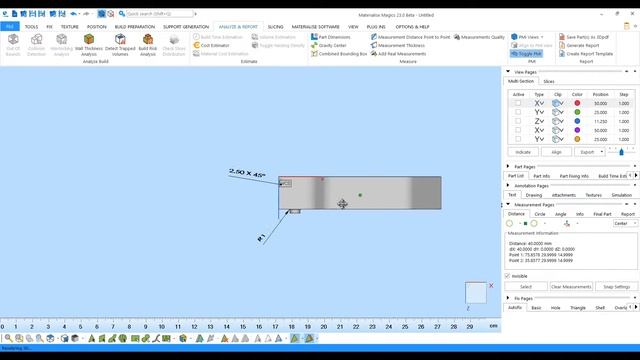The height and width of the screenshot is (360, 640).
Task: Click the measurement coordinate system icon
Action: pyautogui.click(x=567, y=223)
